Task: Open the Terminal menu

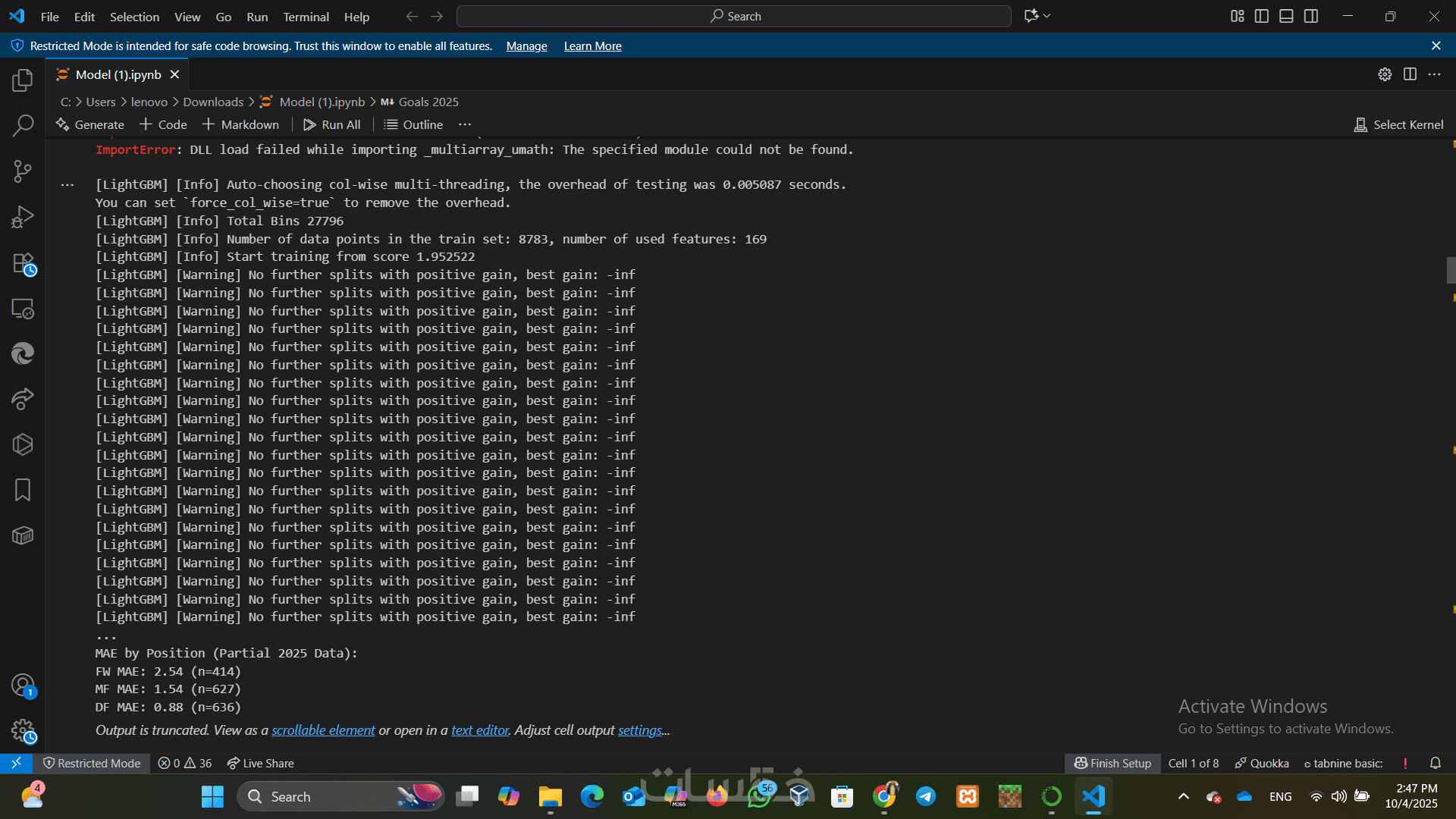Action: [306, 17]
